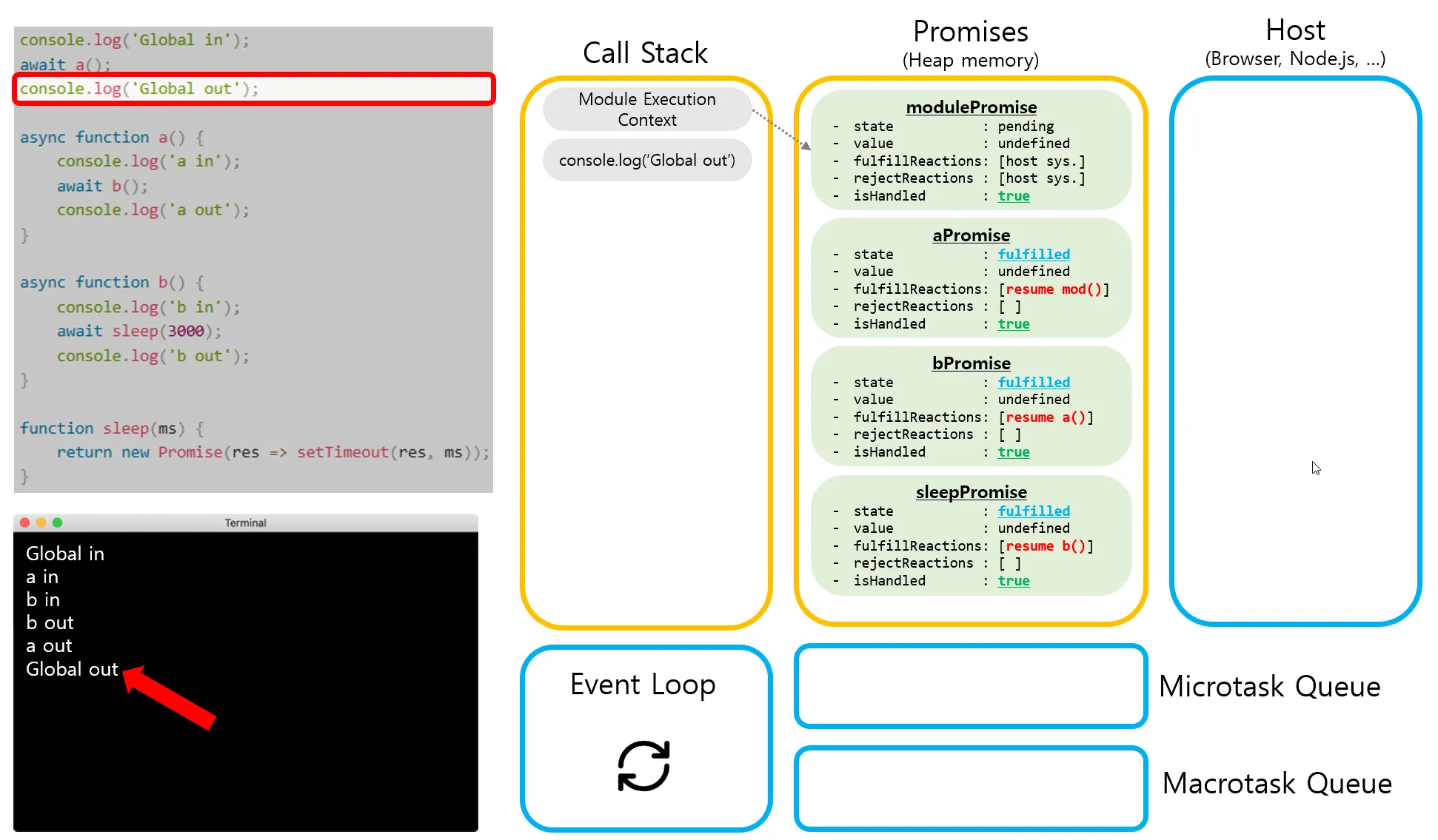
Task: Click the empty Macrotask Queue box
Action: [x=970, y=788]
